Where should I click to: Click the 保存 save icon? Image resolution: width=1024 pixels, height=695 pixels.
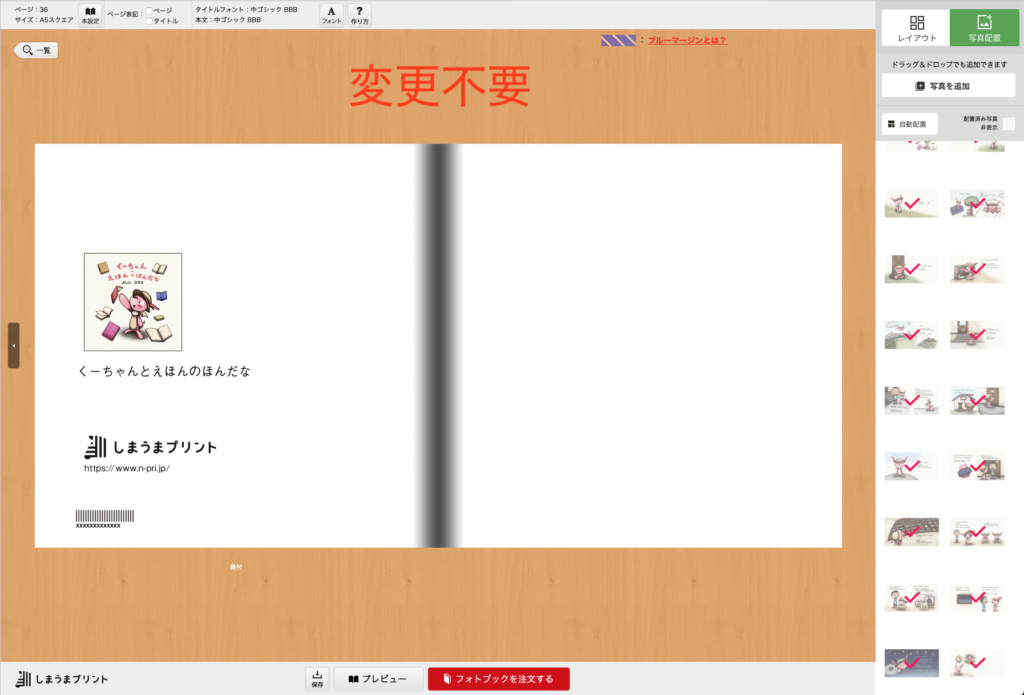pyautogui.click(x=317, y=679)
